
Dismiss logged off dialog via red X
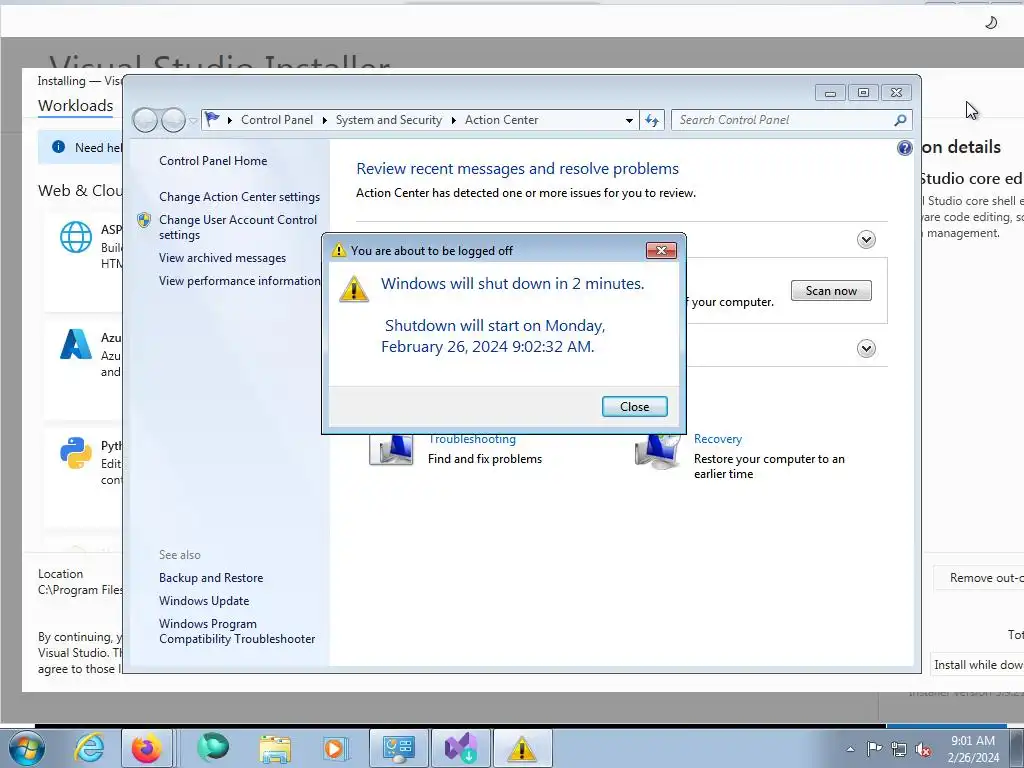point(661,250)
